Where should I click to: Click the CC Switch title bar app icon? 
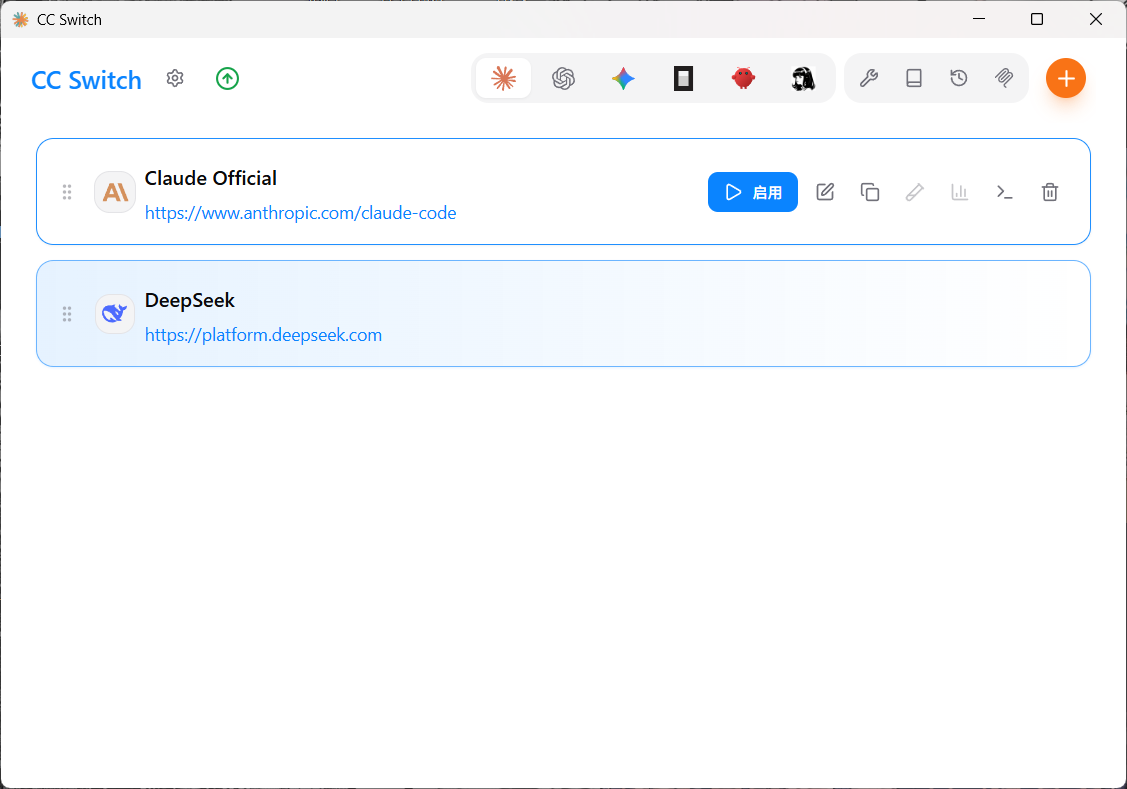click(21, 19)
